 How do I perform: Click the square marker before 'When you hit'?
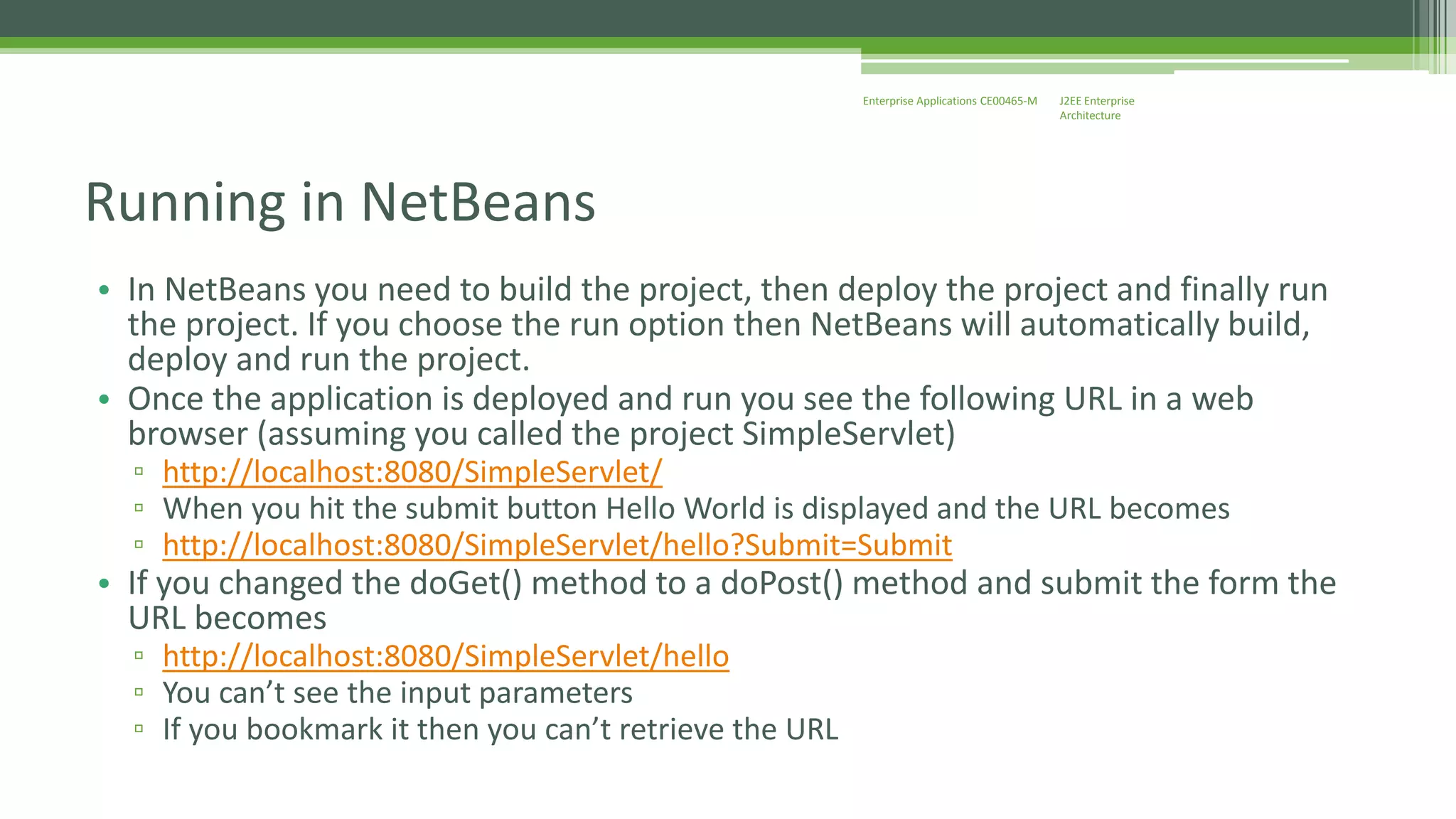[x=139, y=508]
